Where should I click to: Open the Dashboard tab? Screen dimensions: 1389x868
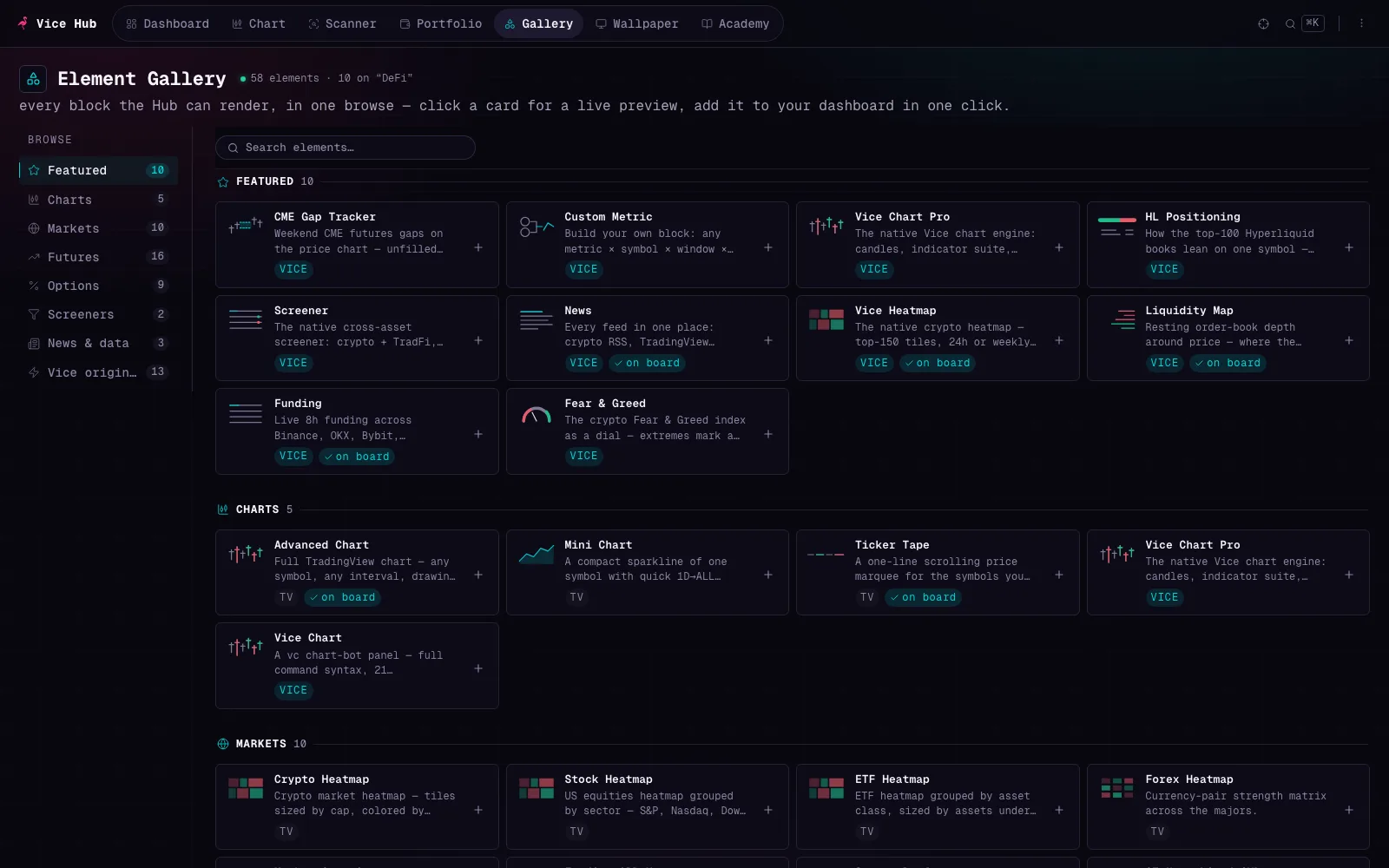point(168,23)
